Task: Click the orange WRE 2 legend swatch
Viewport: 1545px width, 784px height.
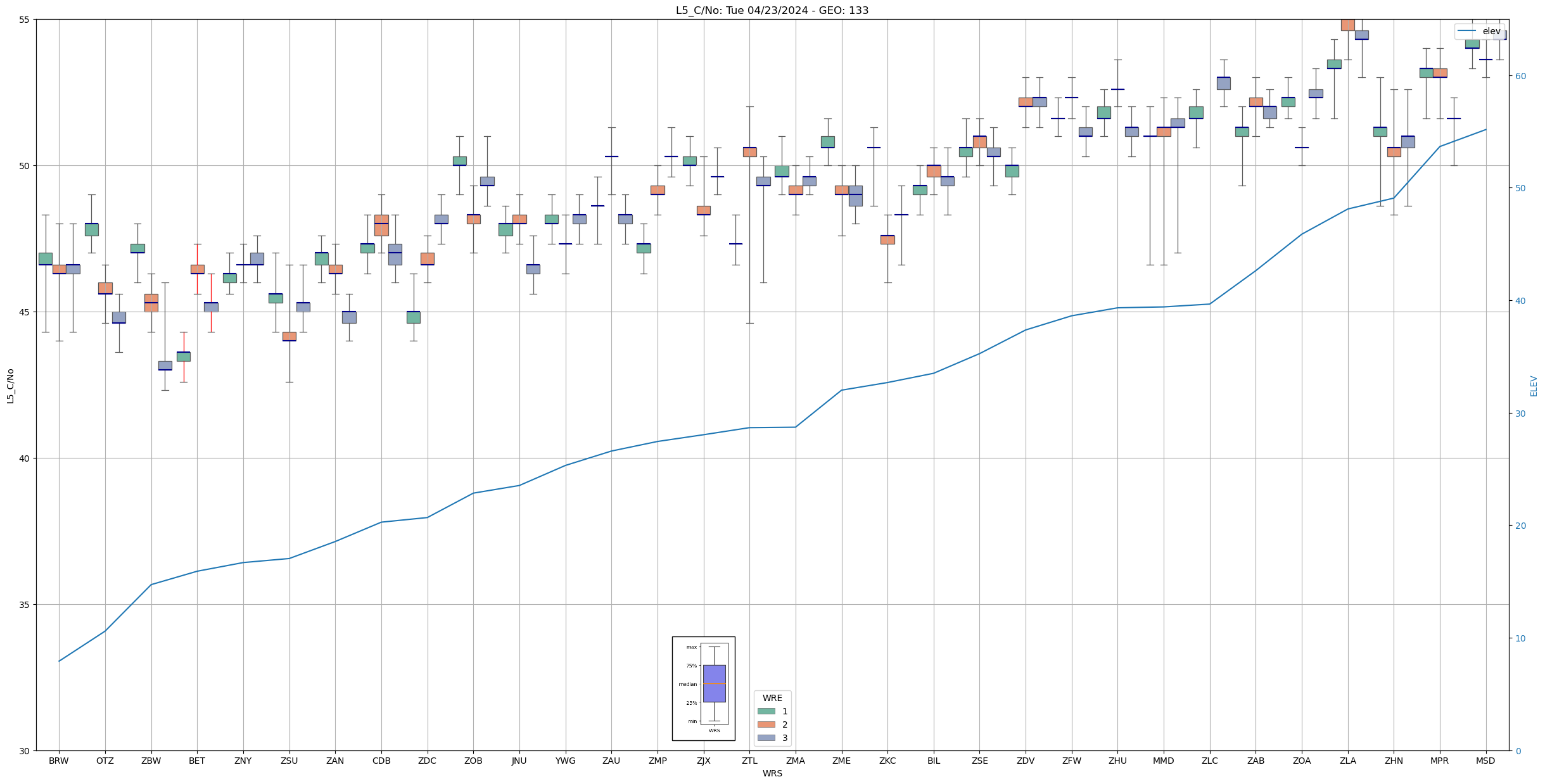Action: (766, 724)
